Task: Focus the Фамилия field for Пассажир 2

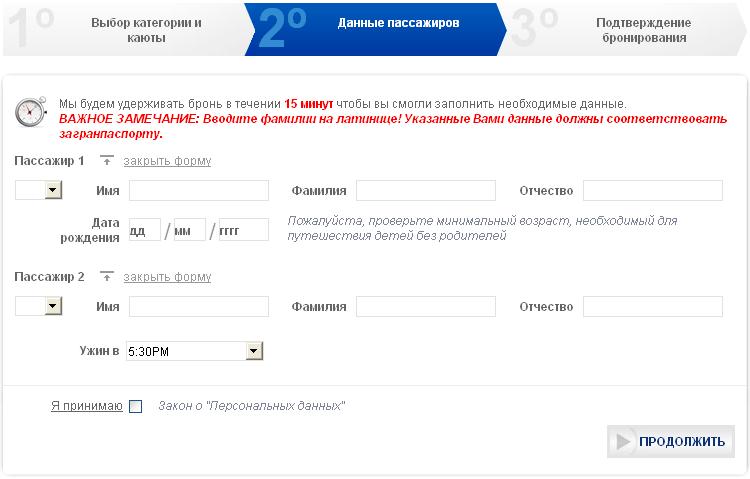Action: click(x=426, y=306)
